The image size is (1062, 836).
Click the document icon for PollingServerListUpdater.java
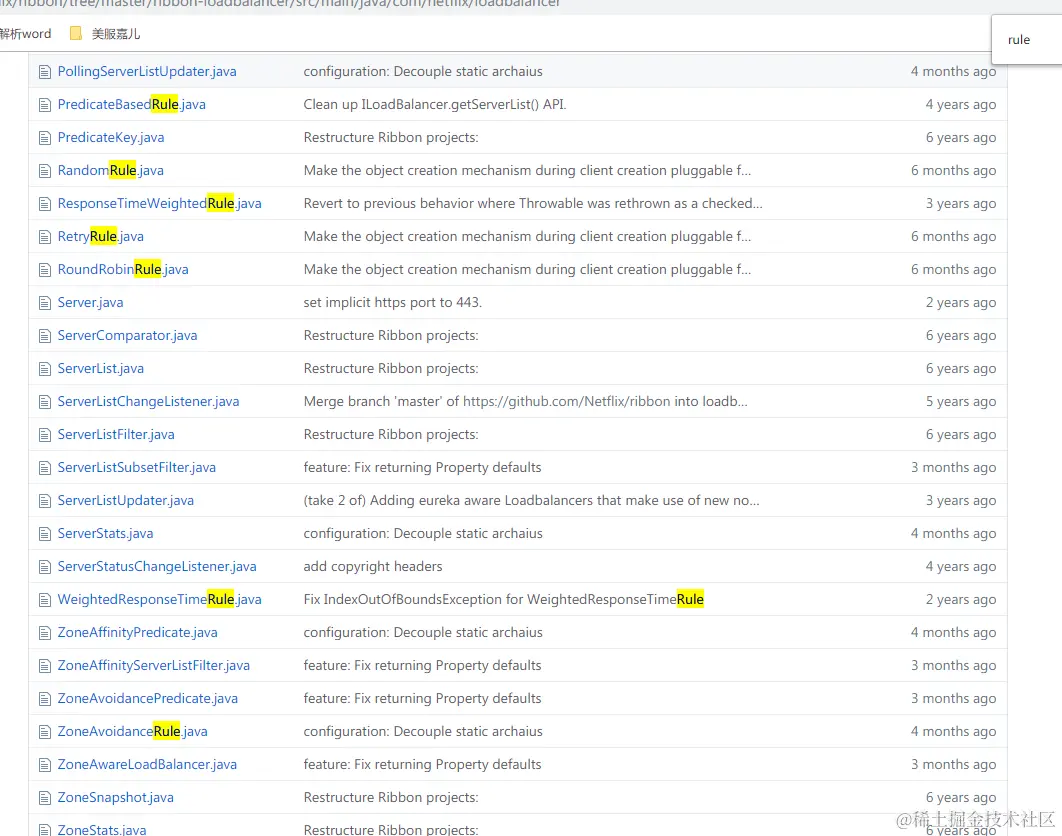click(44, 71)
